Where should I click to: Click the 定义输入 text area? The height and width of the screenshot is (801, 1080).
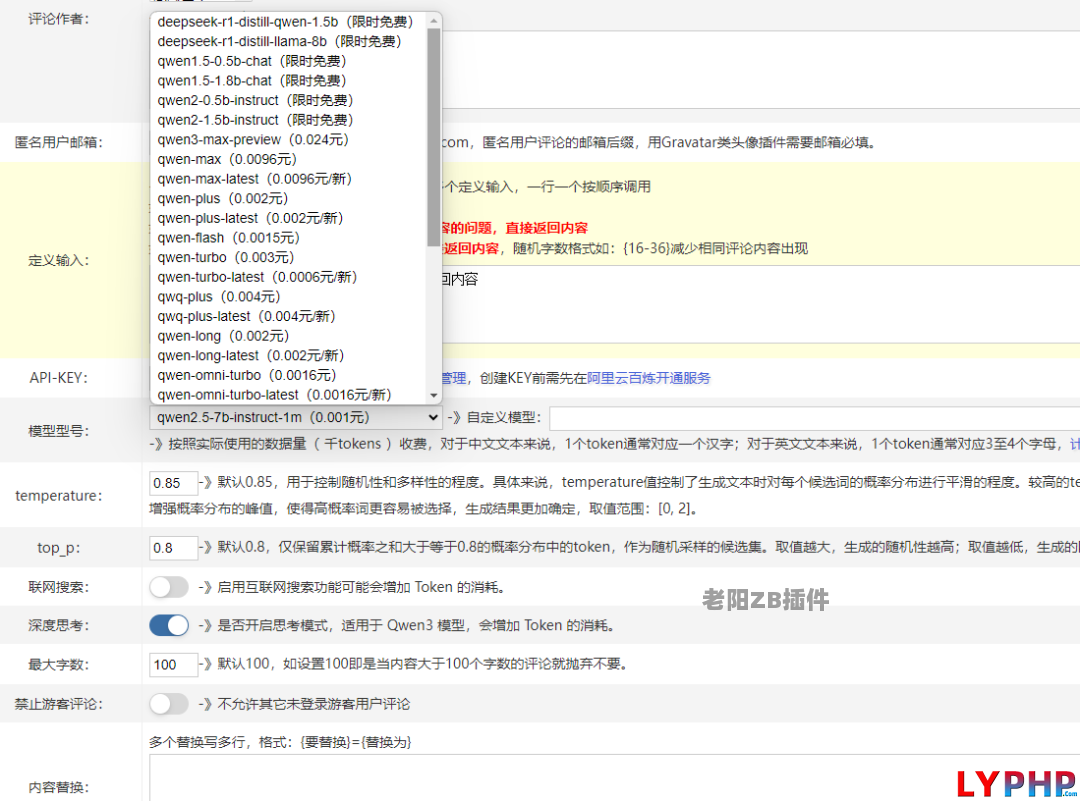(760, 304)
